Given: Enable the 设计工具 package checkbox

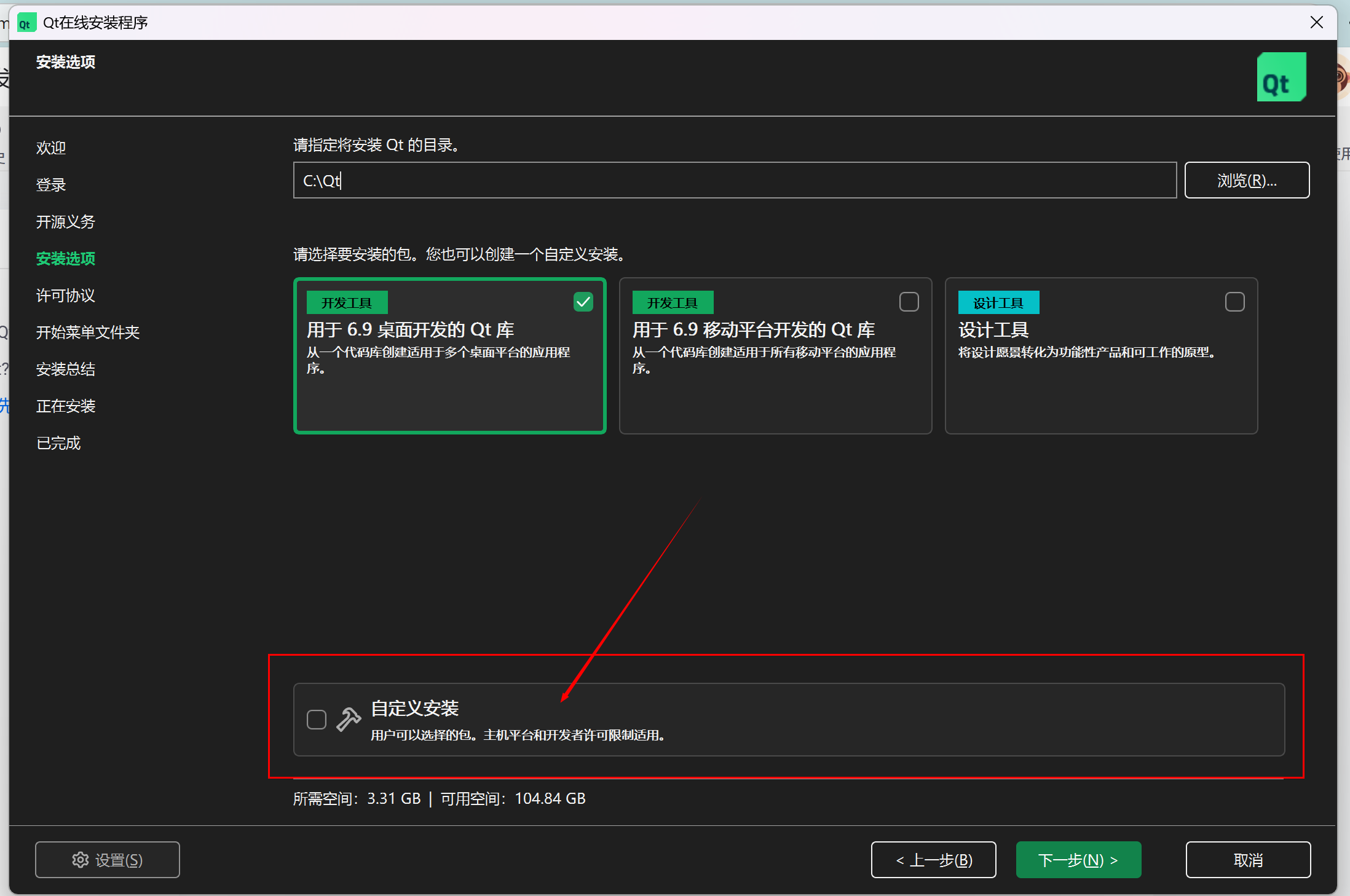Looking at the screenshot, I should coord(1234,302).
